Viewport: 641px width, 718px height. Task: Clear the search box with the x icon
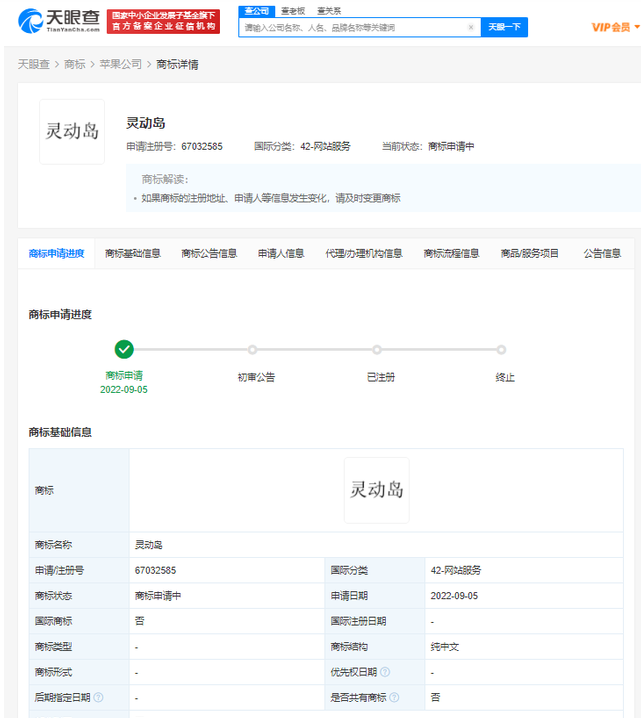tap(471, 27)
